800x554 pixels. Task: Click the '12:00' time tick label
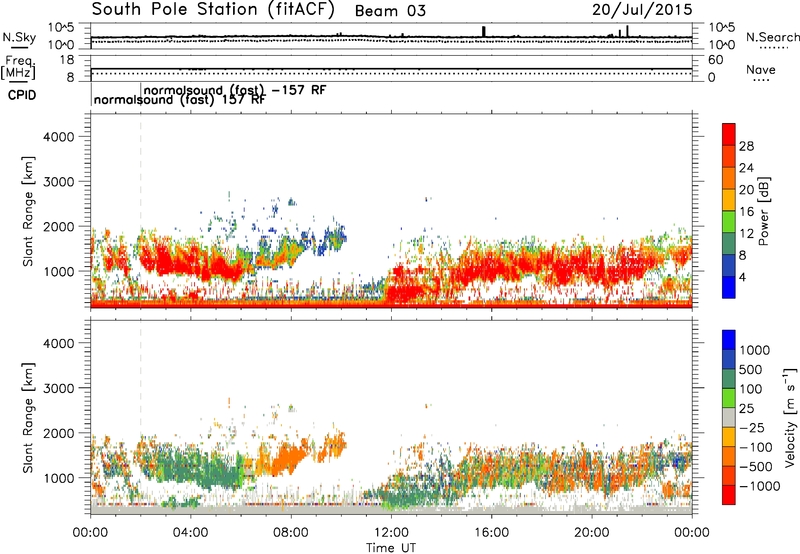point(391,533)
